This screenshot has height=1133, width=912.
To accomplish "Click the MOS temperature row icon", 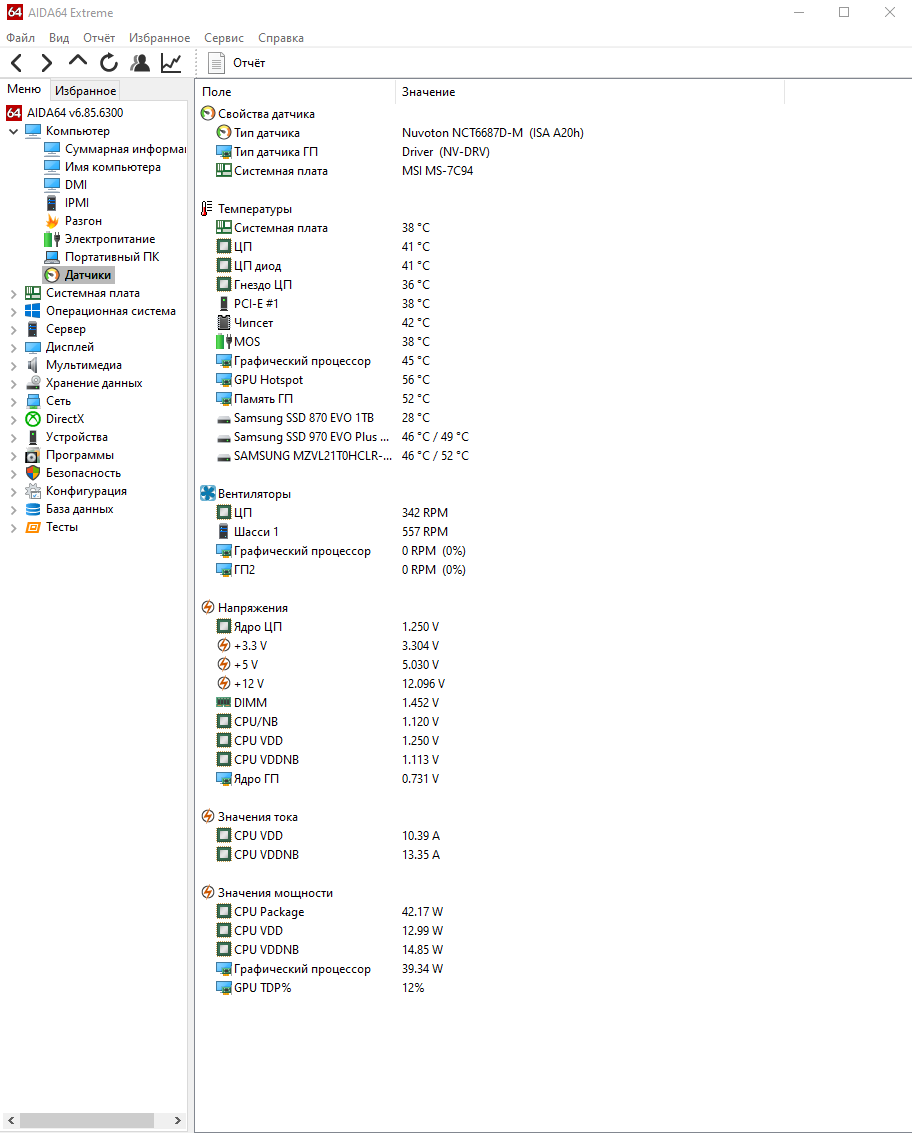I will pos(224,342).
